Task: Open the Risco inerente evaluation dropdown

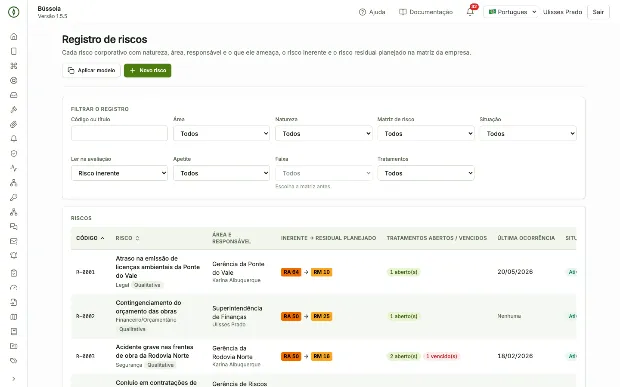Action: click(x=119, y=173)
